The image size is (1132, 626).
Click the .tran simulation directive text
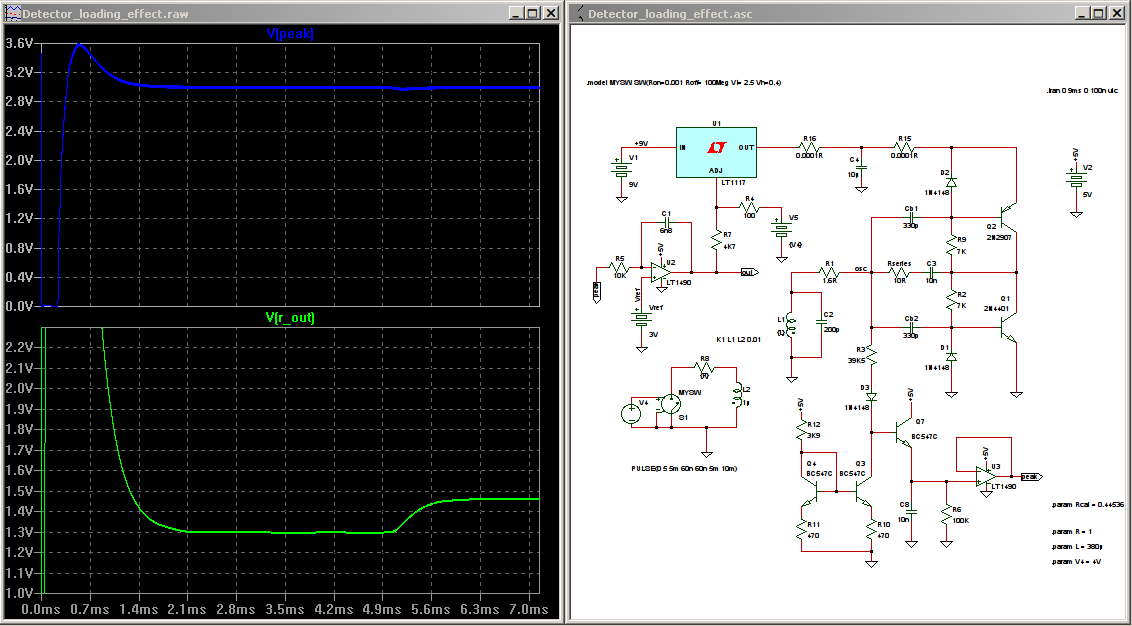[1075, 90]
